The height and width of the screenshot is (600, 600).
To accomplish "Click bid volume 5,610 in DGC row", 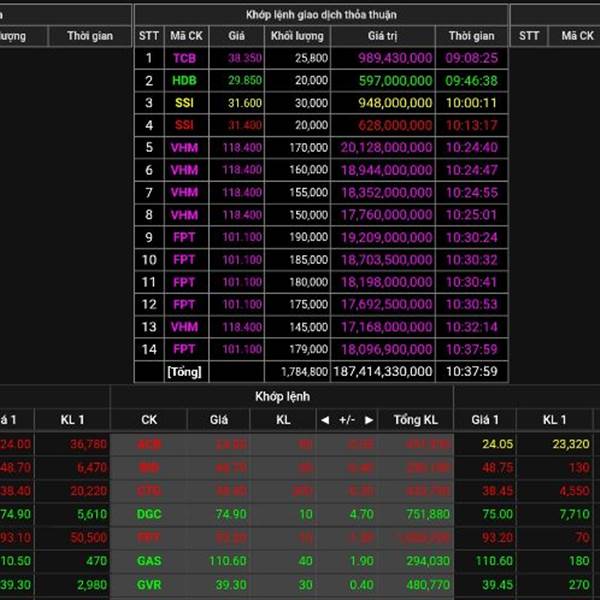I will click(x=92, y=514).
